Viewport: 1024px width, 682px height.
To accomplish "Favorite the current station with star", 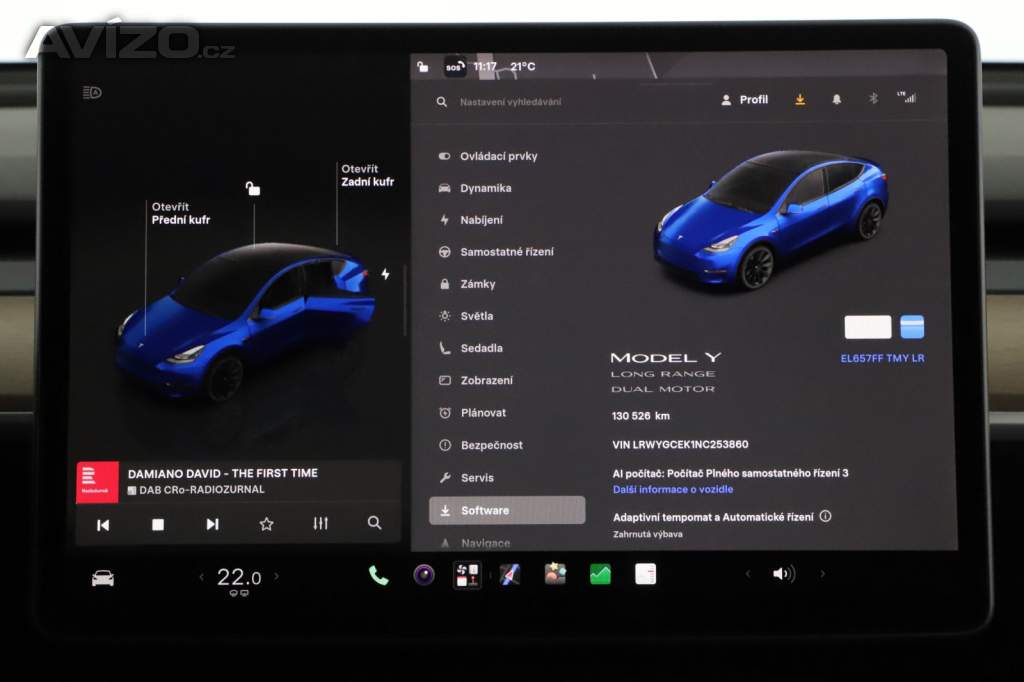I will point(266,524).
